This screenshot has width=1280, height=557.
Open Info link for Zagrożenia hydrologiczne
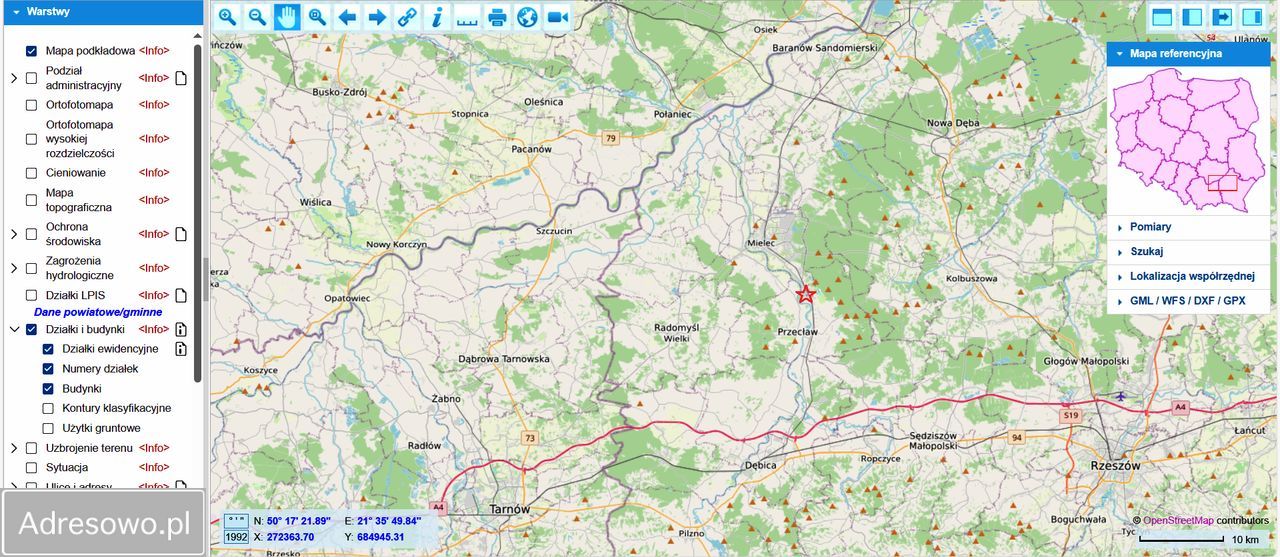coord(154,268)
